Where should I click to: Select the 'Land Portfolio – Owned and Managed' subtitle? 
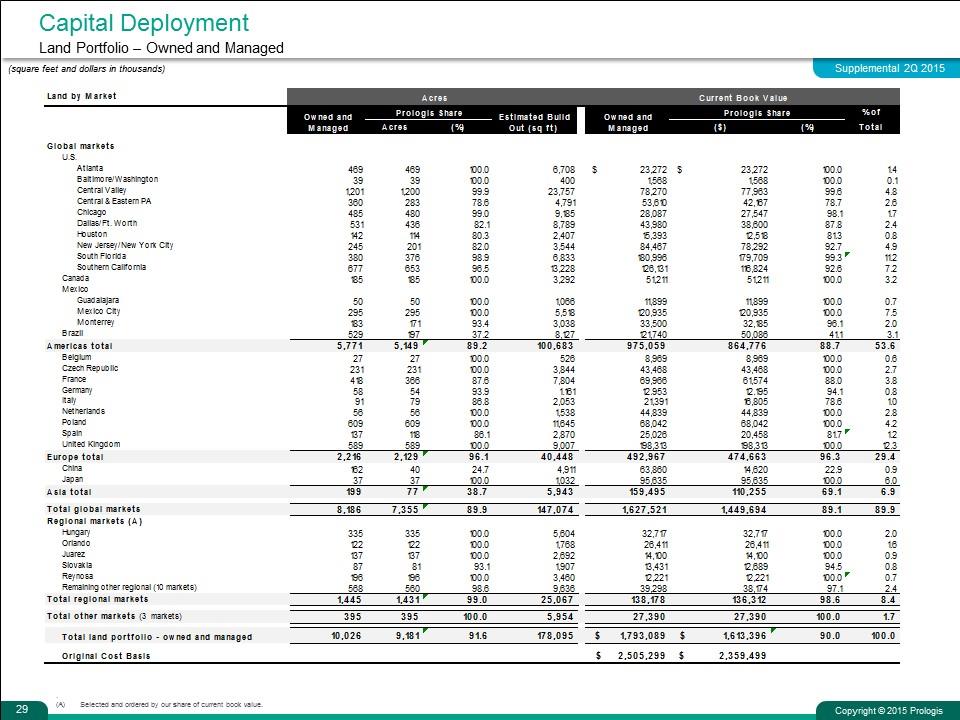tap(161, 48)
